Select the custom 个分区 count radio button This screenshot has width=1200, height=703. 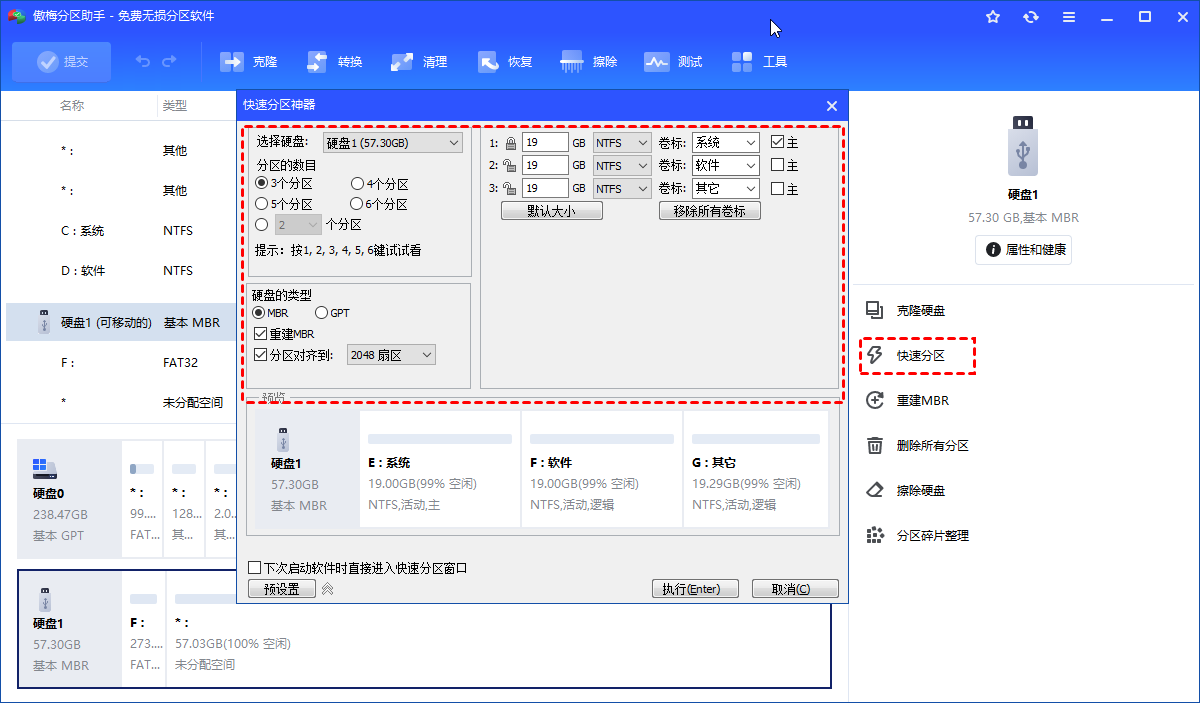262,225
